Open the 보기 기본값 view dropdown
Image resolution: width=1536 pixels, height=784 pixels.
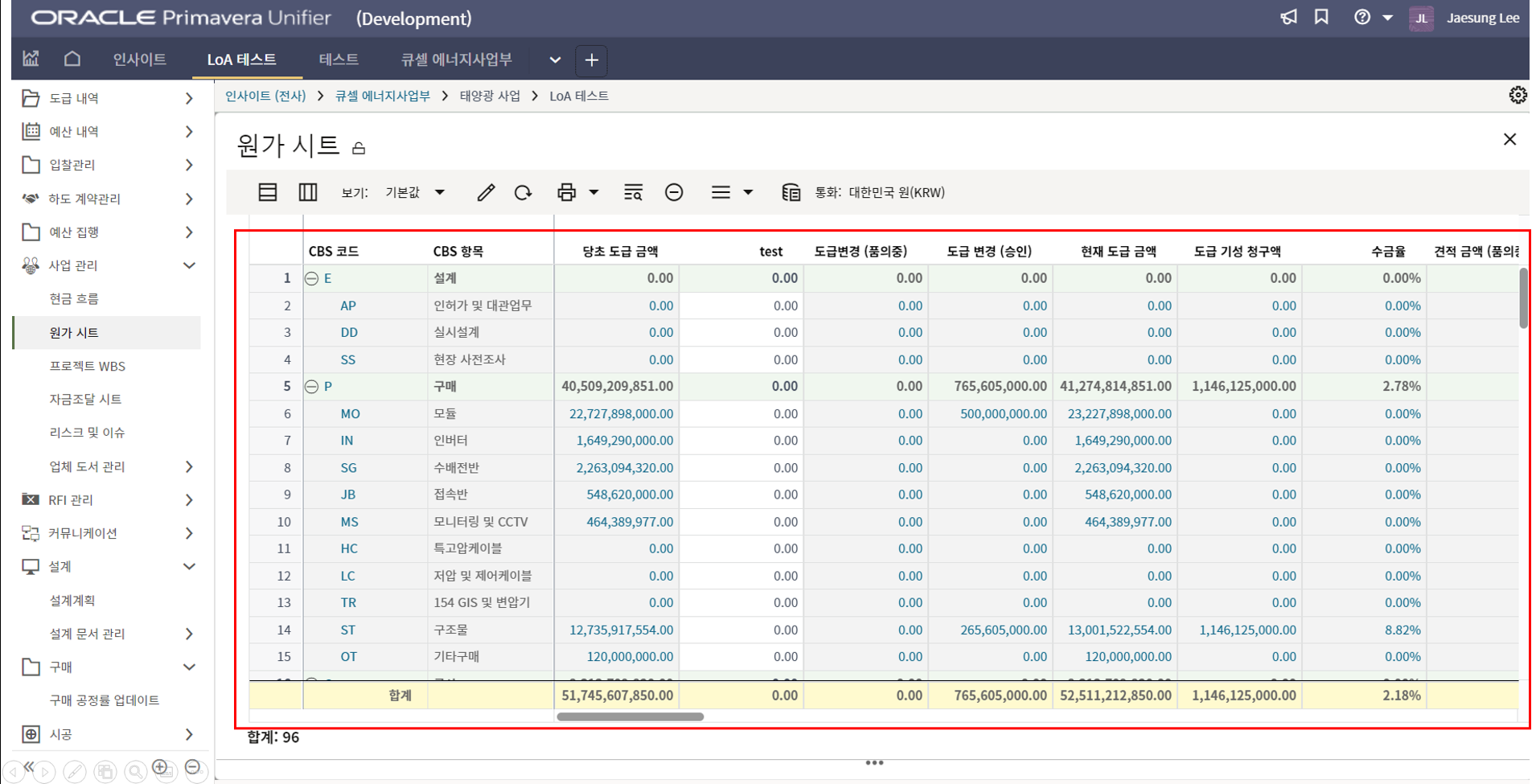[415, 192]
